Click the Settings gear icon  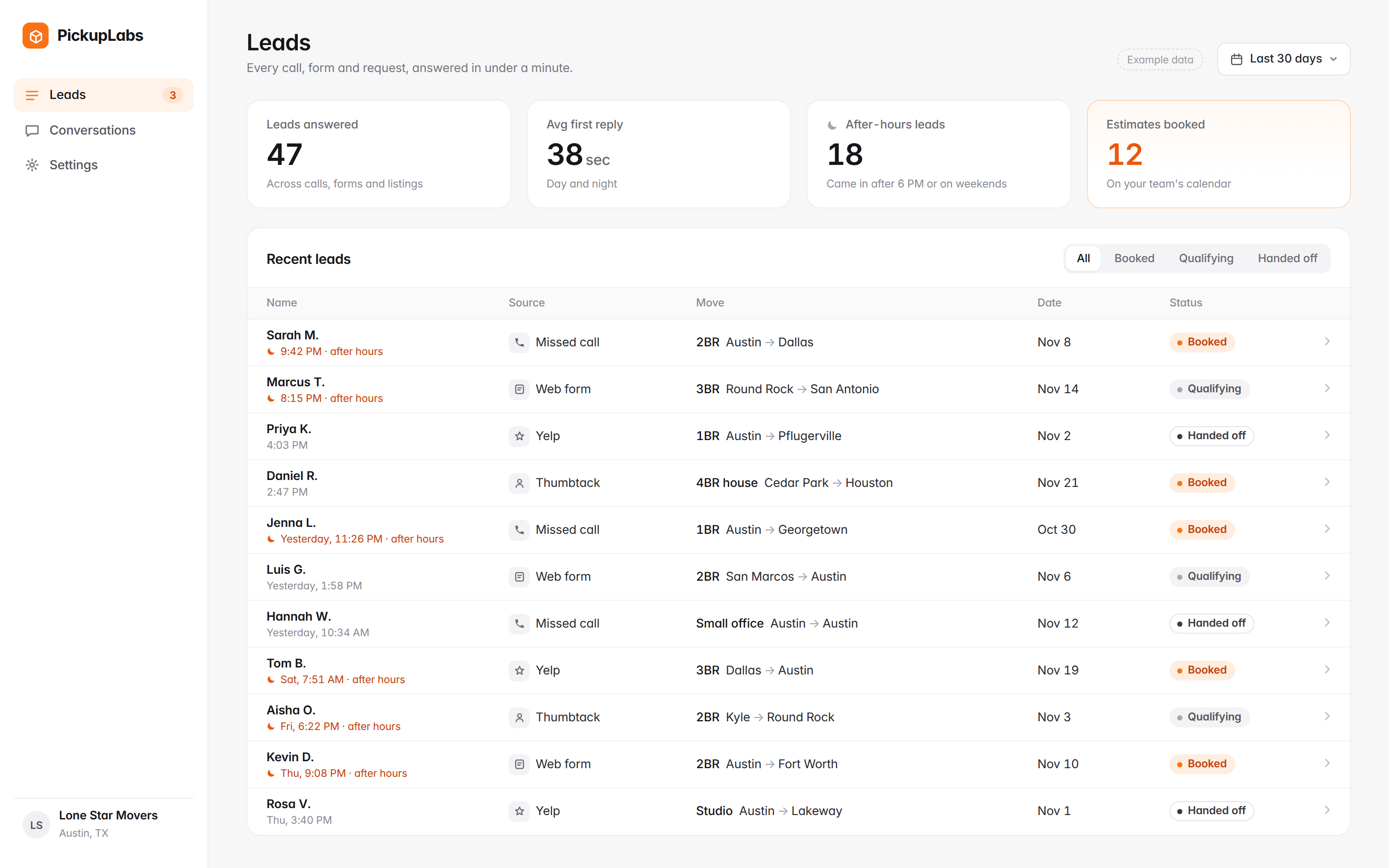[x=32, y=165]
